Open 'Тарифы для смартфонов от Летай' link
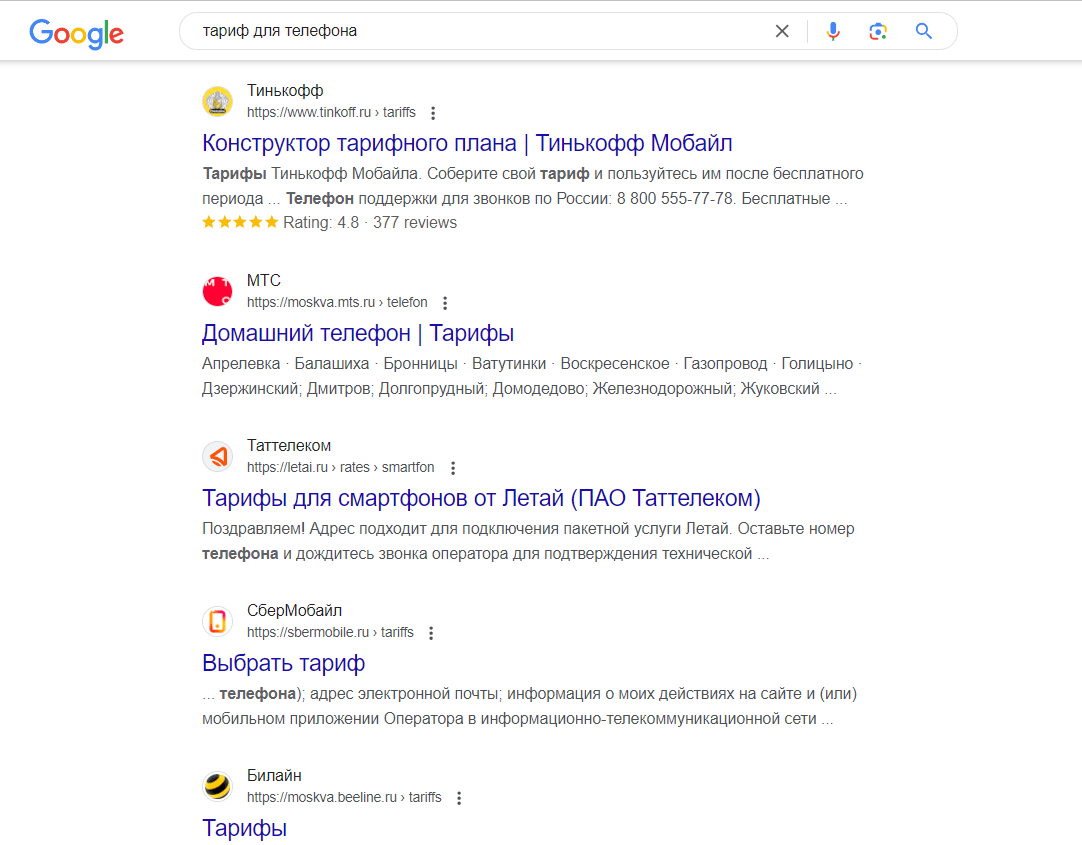This screenshot has width=1082, height=845. click(x=481, y=498)
